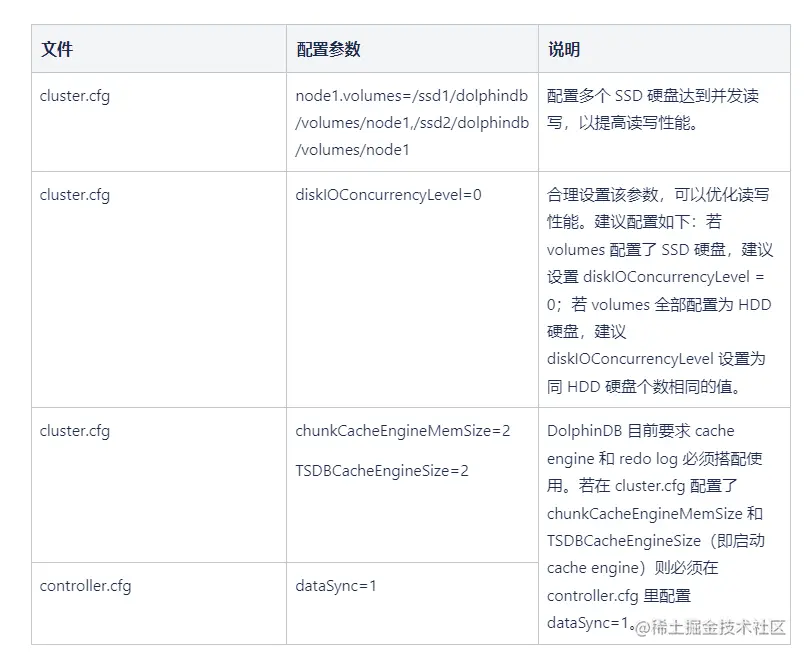Click TSDBCacheEngineSize=2 parameter text
Viewport: 805px width, 656px height.
pos(381,471)
